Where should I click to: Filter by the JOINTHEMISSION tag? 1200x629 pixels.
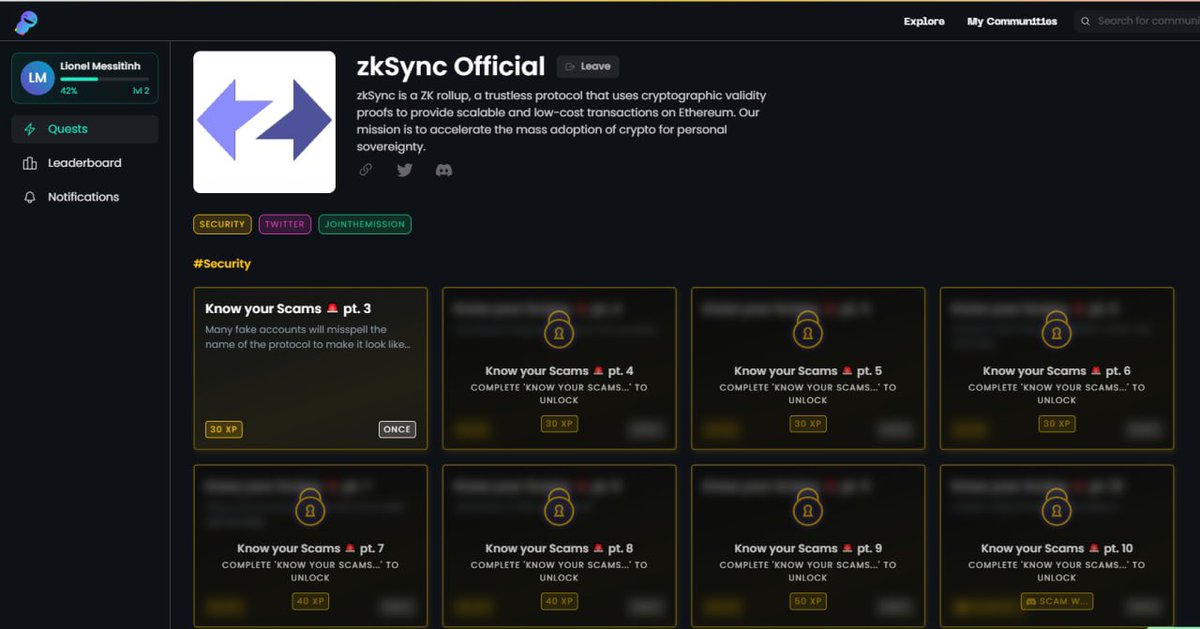365,224
